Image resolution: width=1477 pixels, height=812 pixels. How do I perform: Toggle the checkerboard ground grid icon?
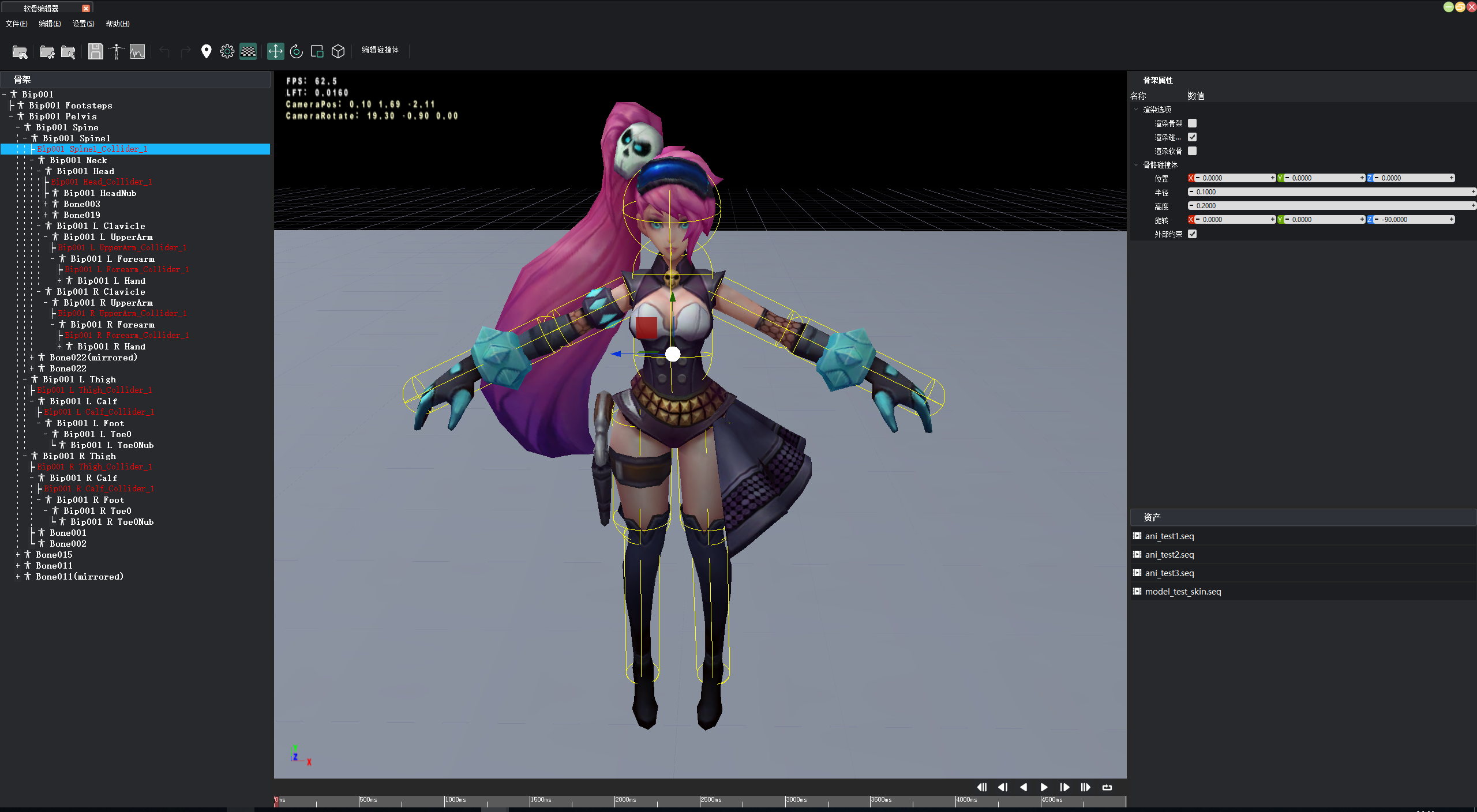coord(248,52)
